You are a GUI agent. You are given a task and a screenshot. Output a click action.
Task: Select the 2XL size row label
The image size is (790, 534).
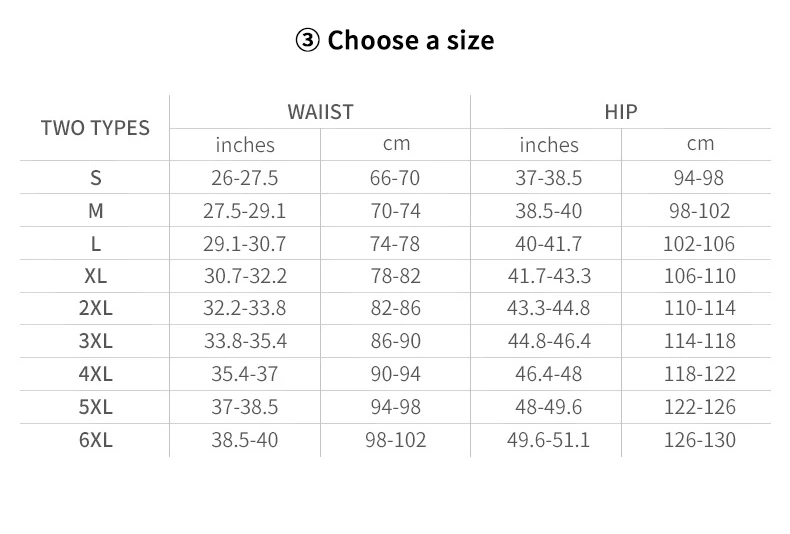[x=96, y=308]
